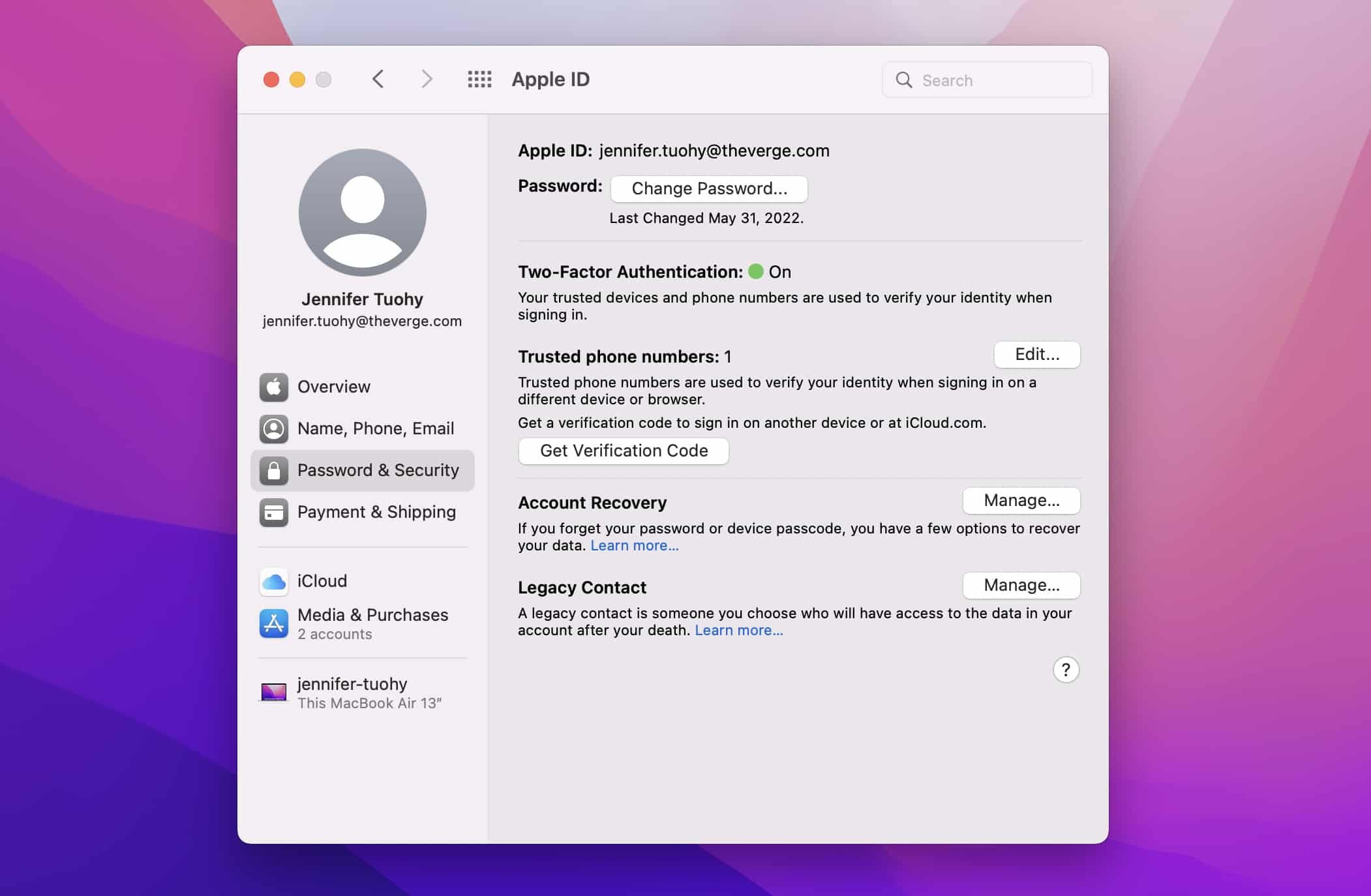Open Media & Purchases App Store icon
The image size is (1371, 896).
coord(273,623)
